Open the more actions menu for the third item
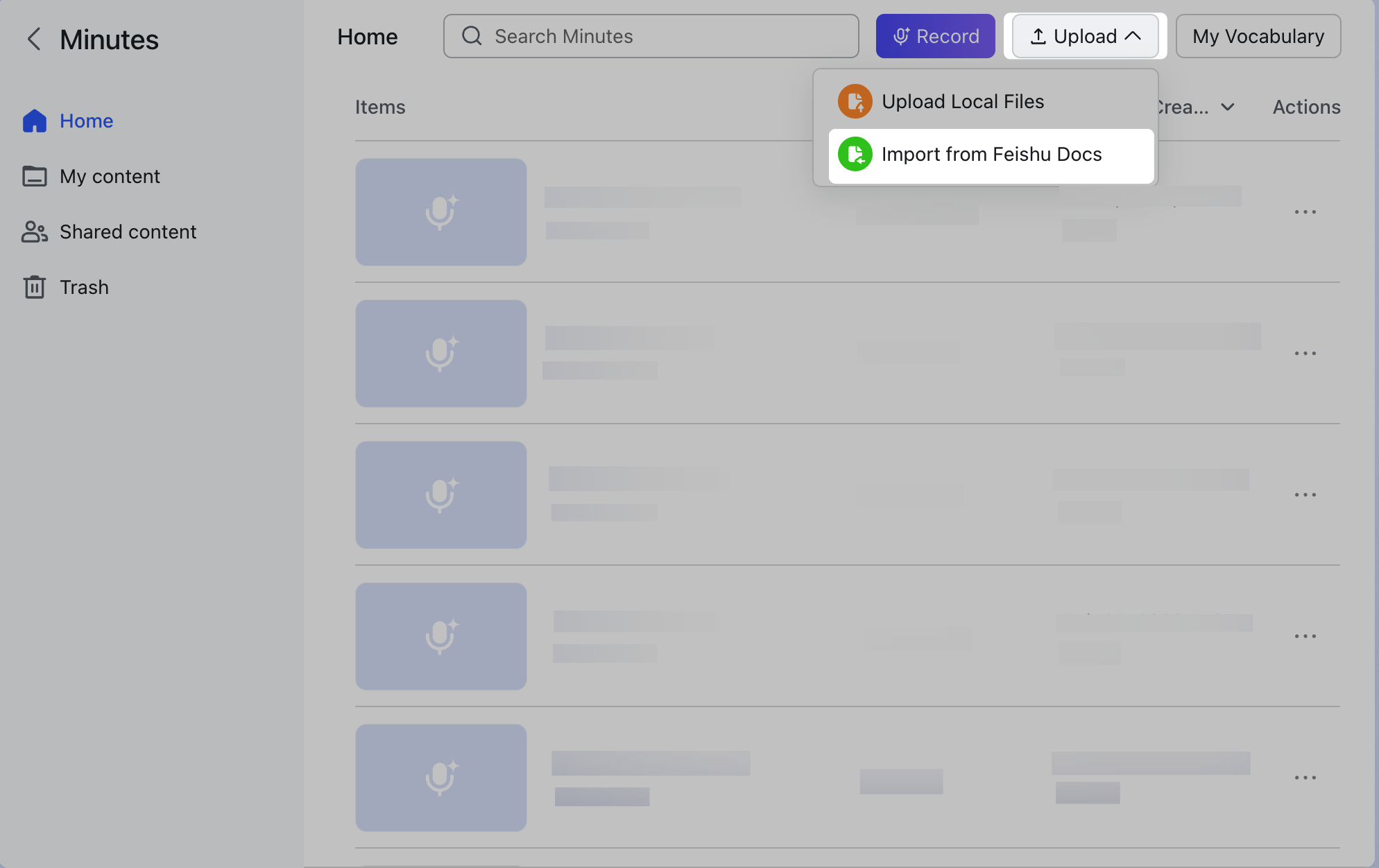 pyautogui.click(x=1305, y=495)
